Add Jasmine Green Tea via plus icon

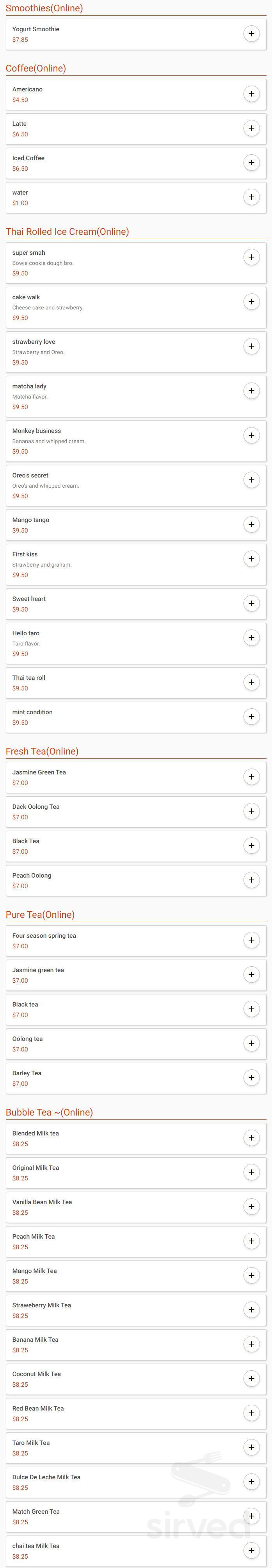click(x=251, y=777)
